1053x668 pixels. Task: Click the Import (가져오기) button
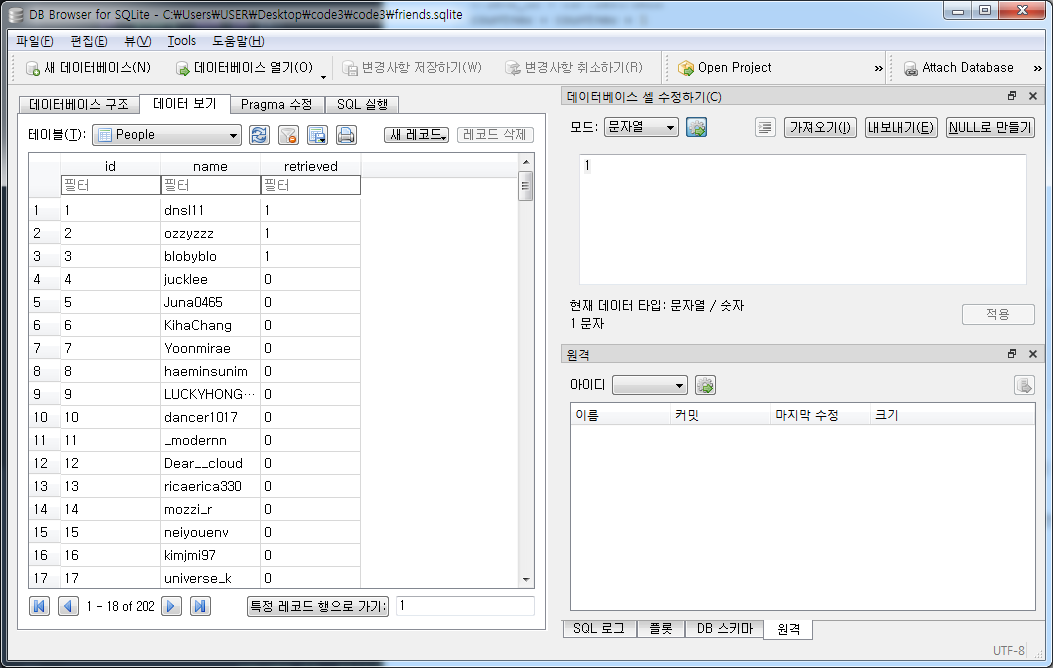click(x=820, y=127)
